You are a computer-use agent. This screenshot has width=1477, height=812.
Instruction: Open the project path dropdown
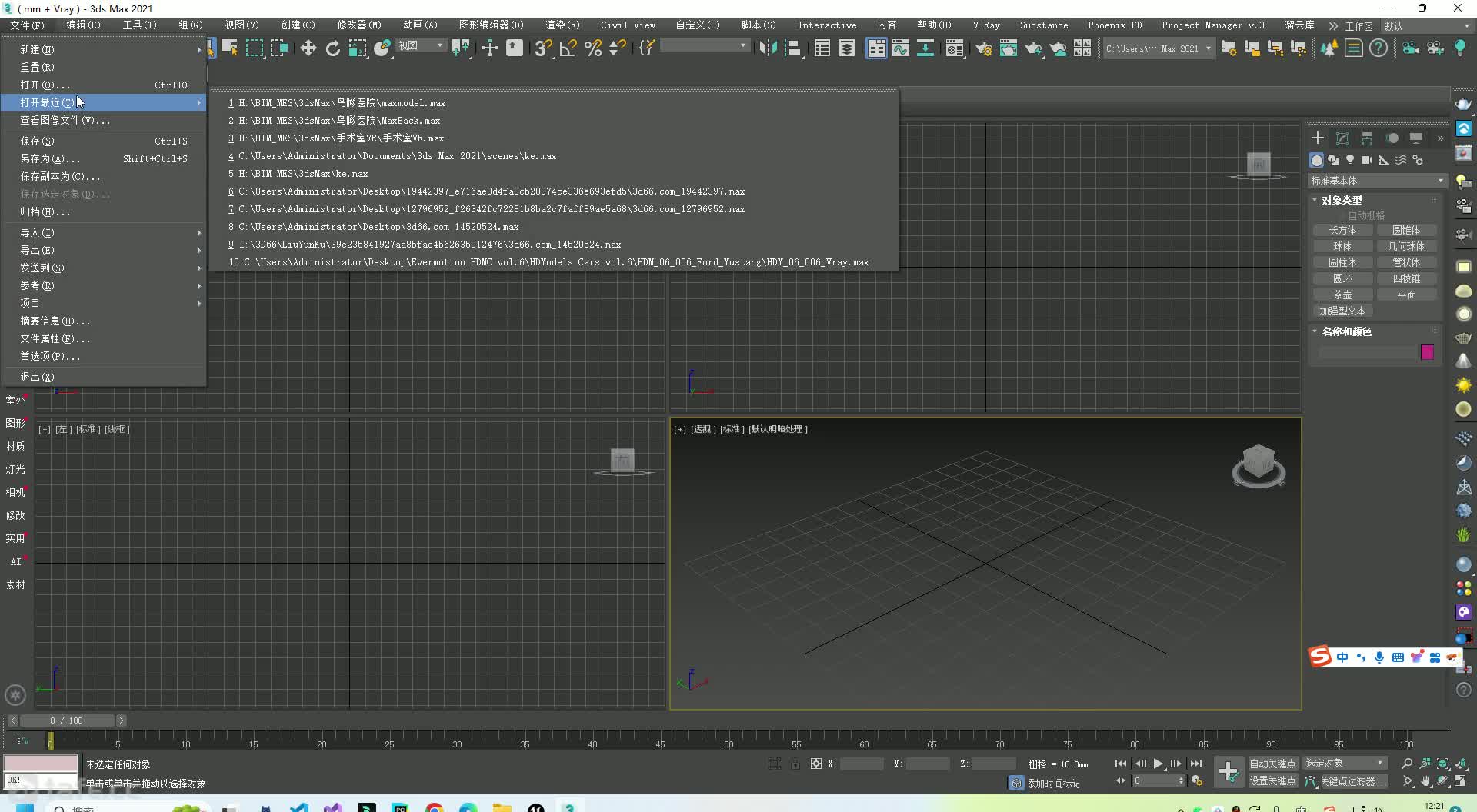point(1159,48)
